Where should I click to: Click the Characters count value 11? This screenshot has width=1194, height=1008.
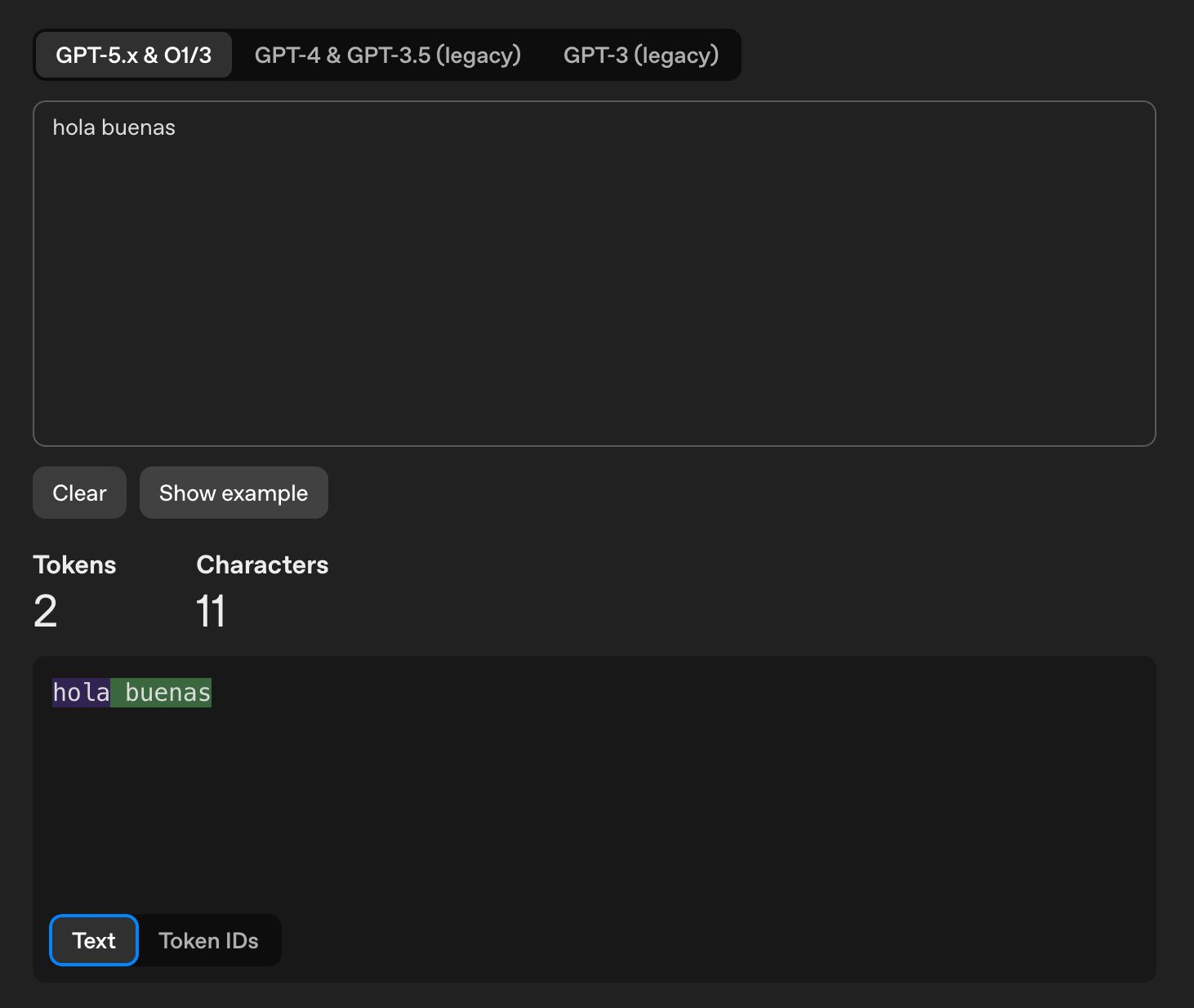click(211, 611)
